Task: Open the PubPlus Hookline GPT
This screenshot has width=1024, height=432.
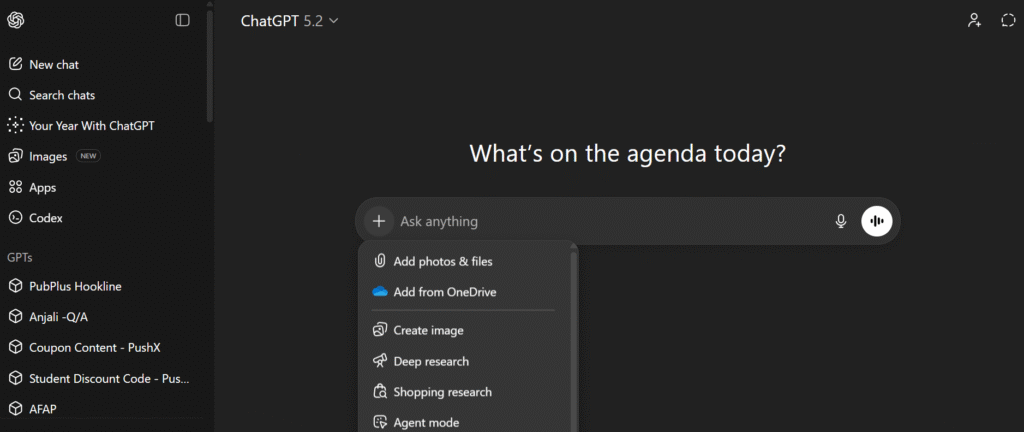Action: click(75, 286)
